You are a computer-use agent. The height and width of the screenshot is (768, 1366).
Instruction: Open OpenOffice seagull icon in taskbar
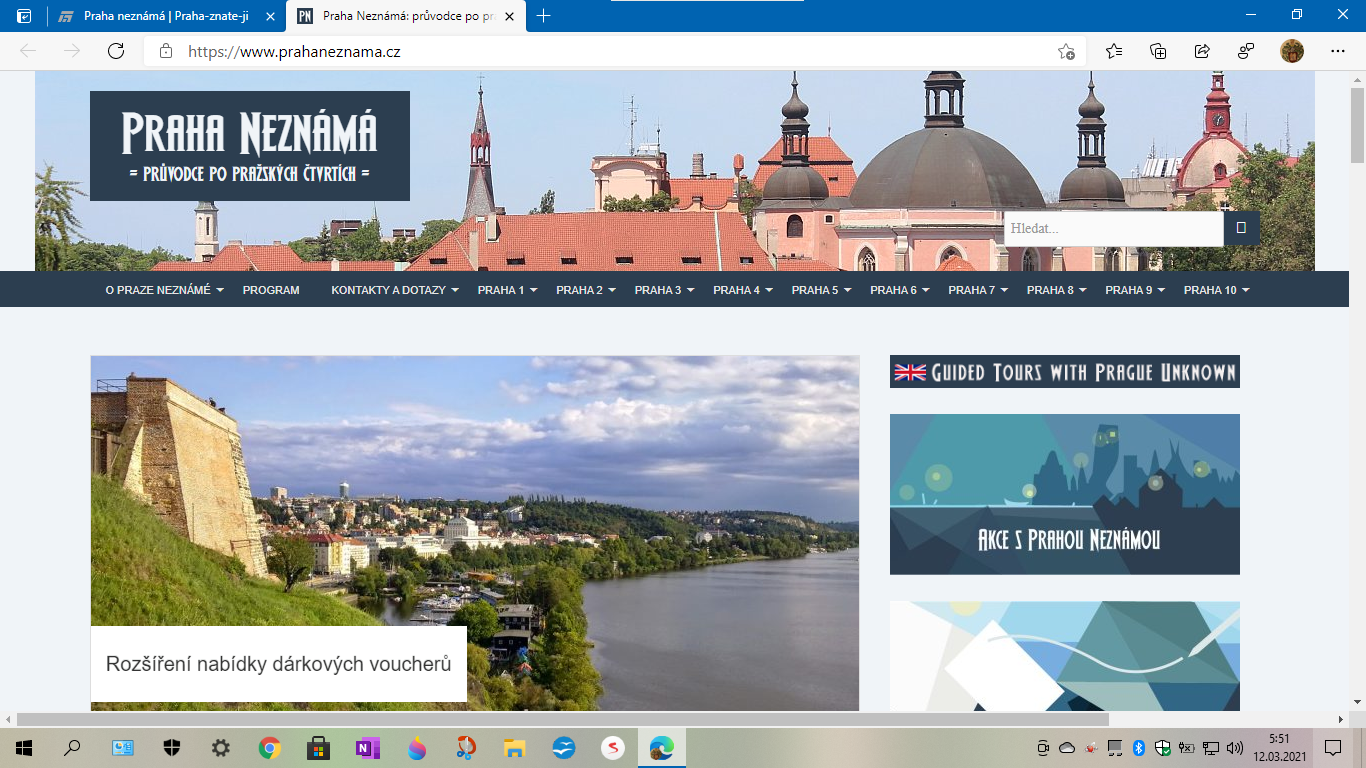pyautogui.click(x=564, y=747)
